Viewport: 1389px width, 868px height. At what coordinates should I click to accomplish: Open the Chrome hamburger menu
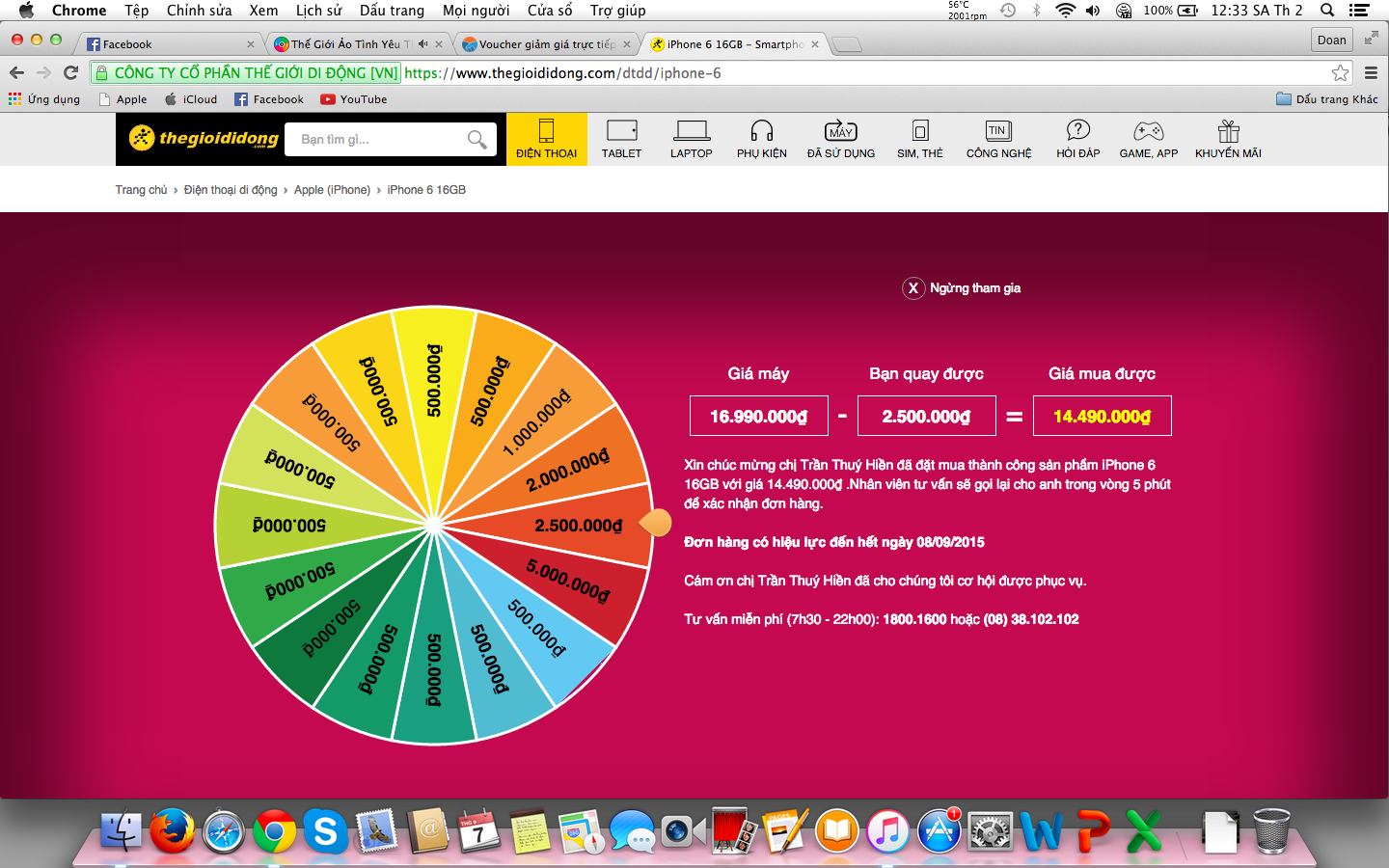[x=1371, y=73]
